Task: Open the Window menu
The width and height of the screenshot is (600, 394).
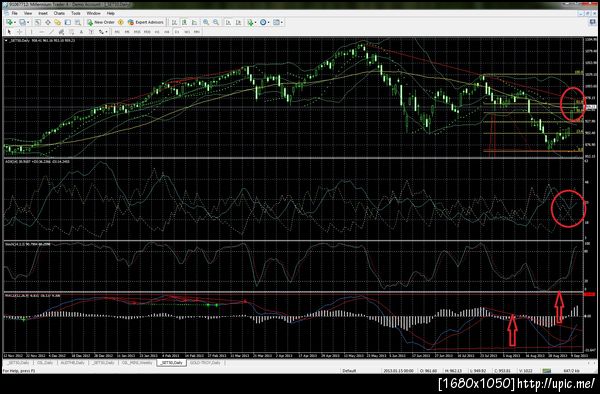Action: (x=93, y=13)
